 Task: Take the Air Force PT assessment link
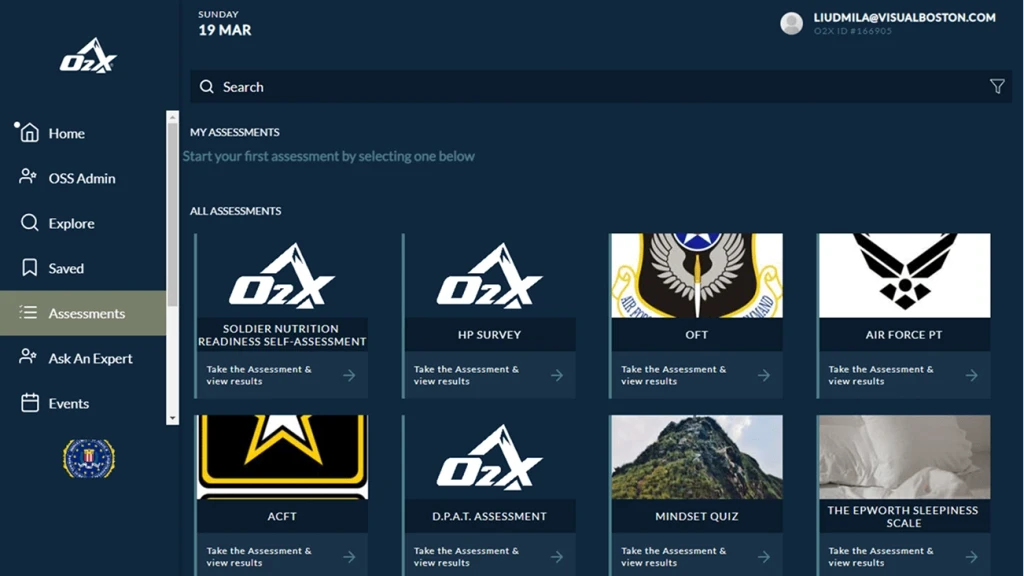[881, 376]
